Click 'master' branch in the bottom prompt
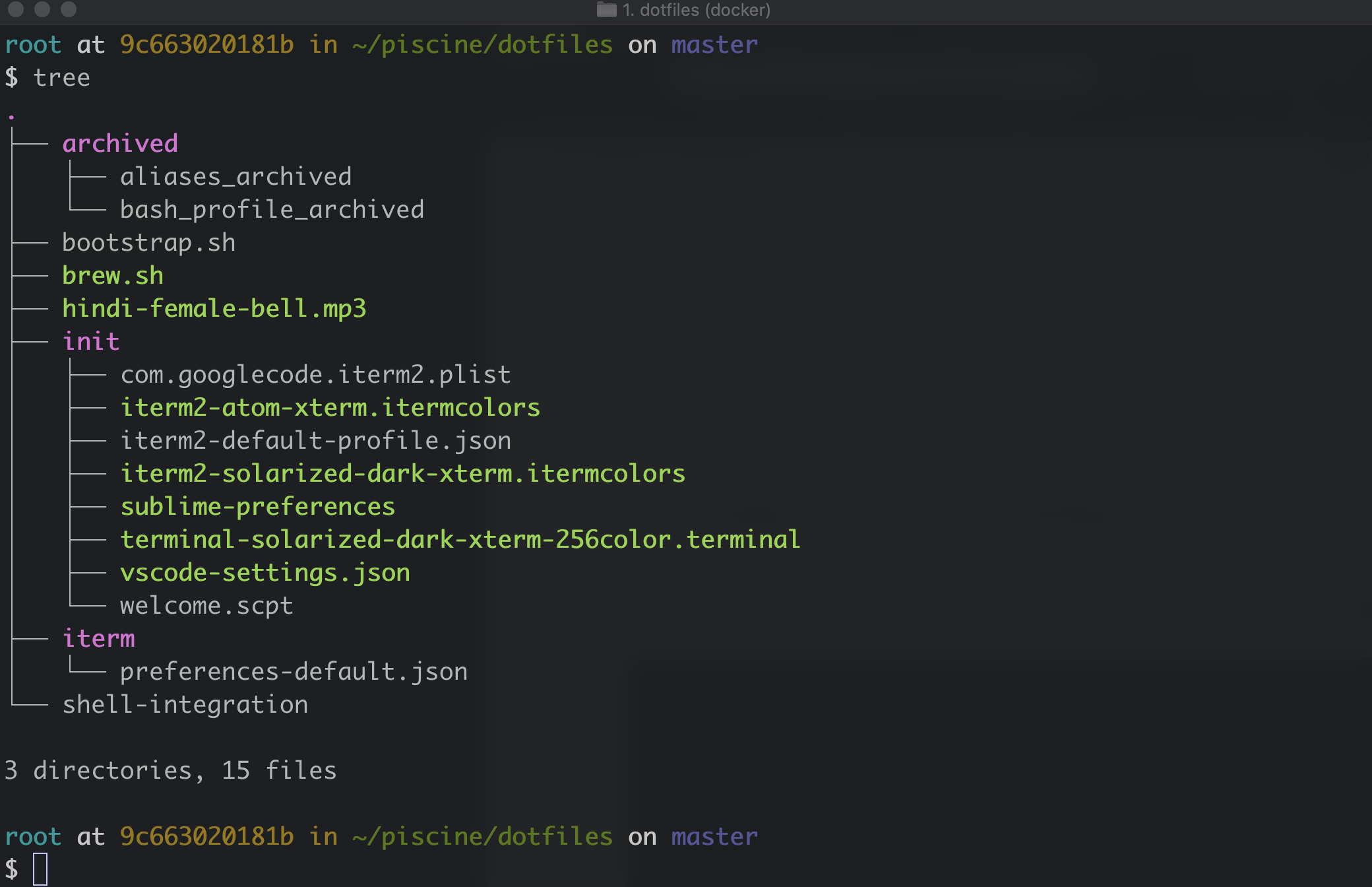This screenshot has width=1372, height=887. point(715,837)
